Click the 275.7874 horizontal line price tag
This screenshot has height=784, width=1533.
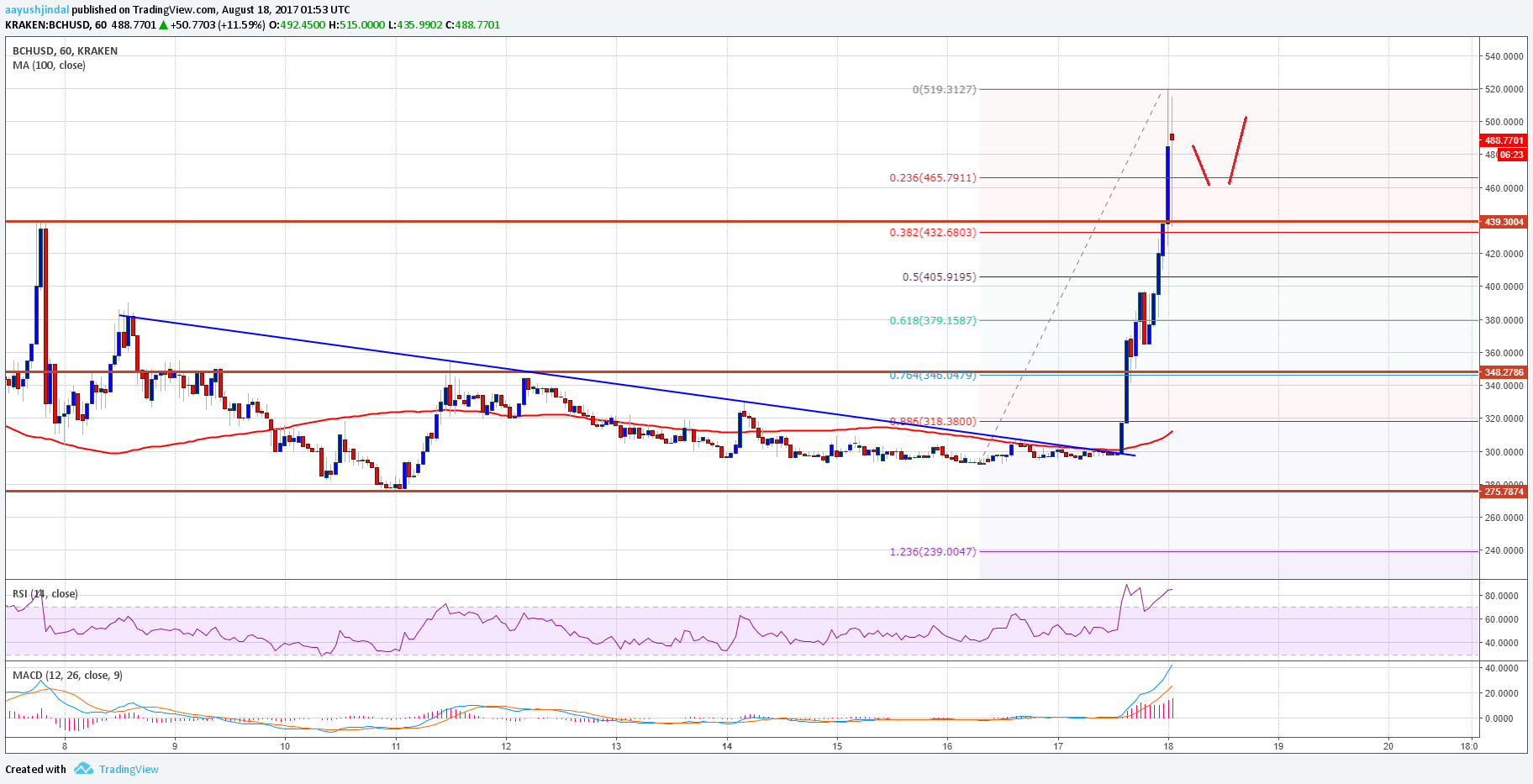[x=1504, y=492]
